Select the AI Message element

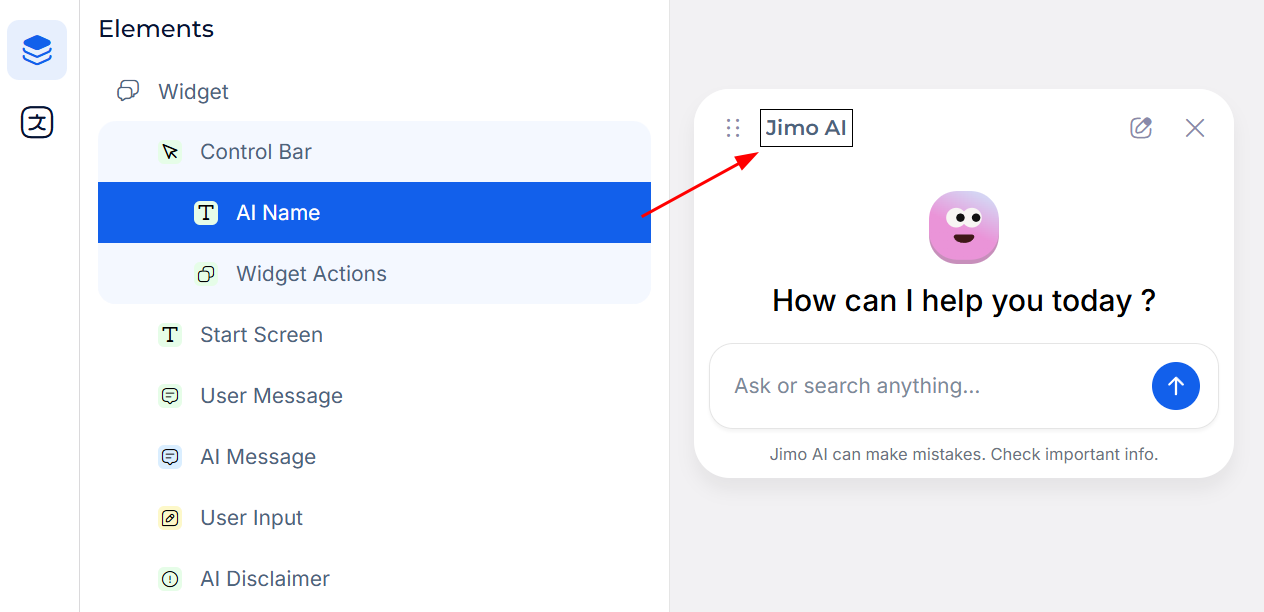coord(258,457)
